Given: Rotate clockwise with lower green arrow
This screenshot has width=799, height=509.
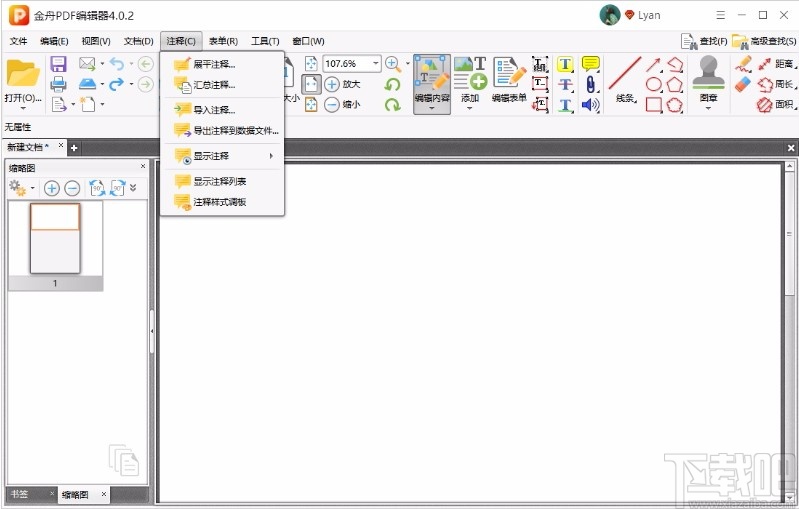Looking at the screenshot, I should point(392,105).
